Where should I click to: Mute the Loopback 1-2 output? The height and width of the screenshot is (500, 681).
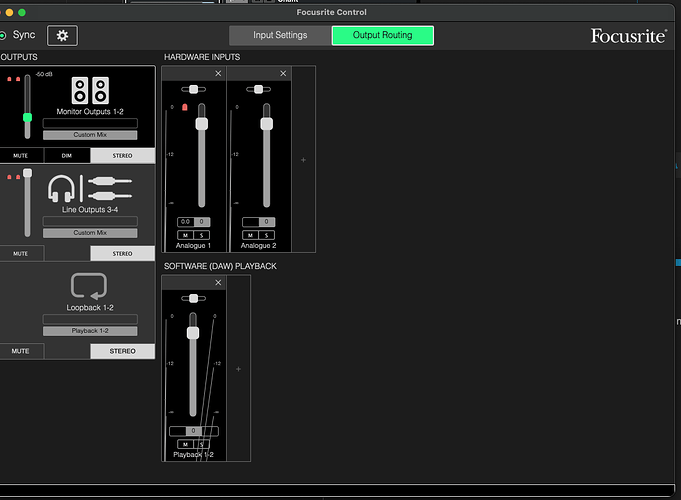(21, 351)
